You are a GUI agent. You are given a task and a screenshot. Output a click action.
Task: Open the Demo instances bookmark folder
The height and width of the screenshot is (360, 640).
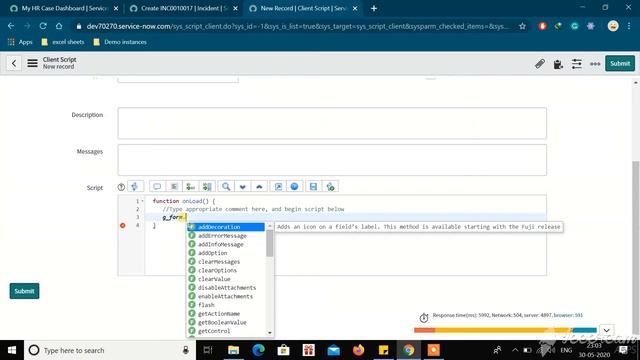pyautogui.click(x=120, y=42)
